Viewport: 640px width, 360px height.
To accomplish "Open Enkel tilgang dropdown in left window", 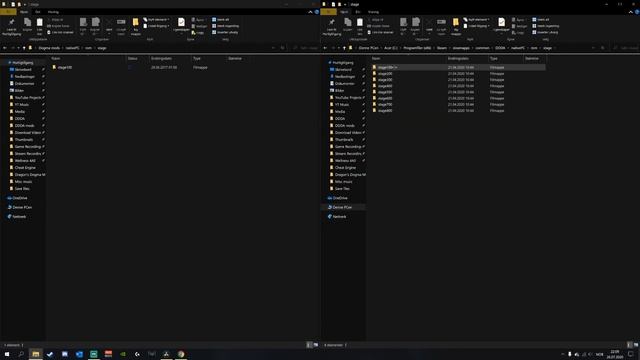I will (x=156, y=26).
